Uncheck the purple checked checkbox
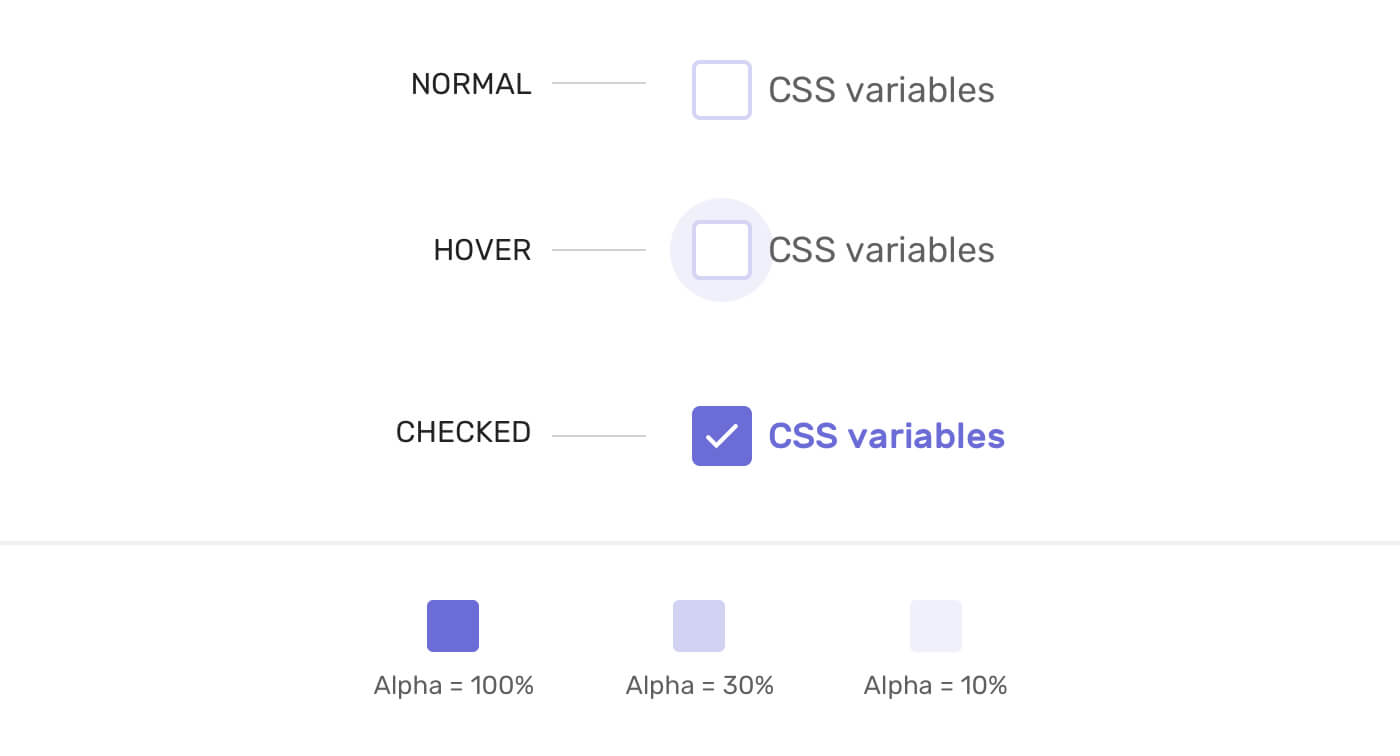1400x756 pixels. pos(721,436)
